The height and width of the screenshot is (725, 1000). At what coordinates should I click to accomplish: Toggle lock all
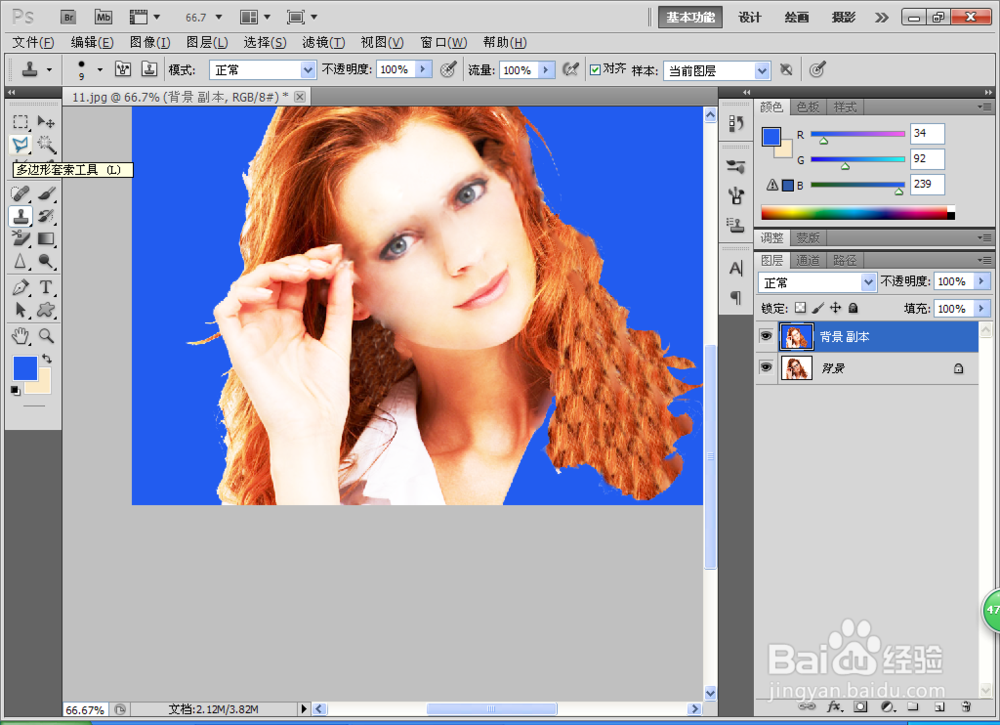(x=853, y=308)
